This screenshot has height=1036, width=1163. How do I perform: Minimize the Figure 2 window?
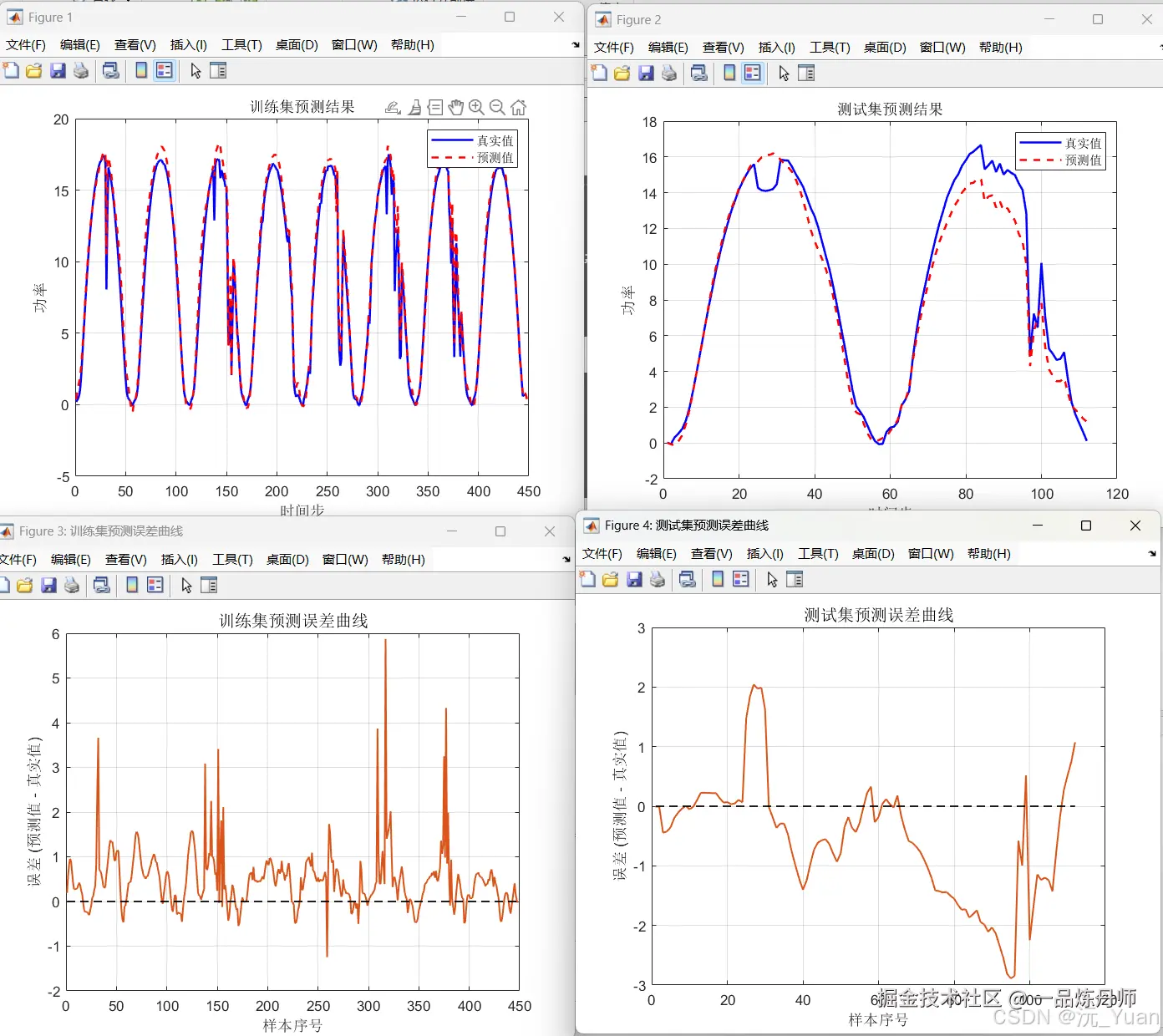click(1049, 19)
